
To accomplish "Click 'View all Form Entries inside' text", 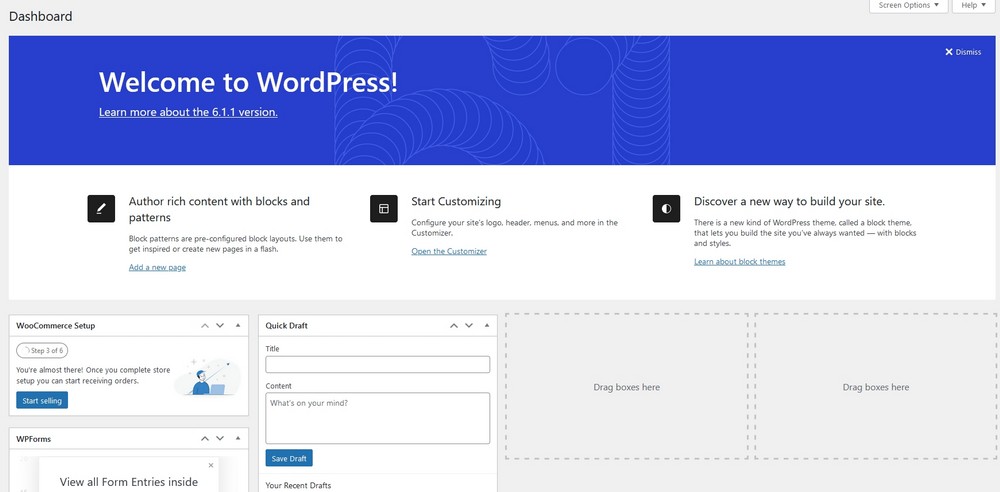I will [x=129, y=482].
